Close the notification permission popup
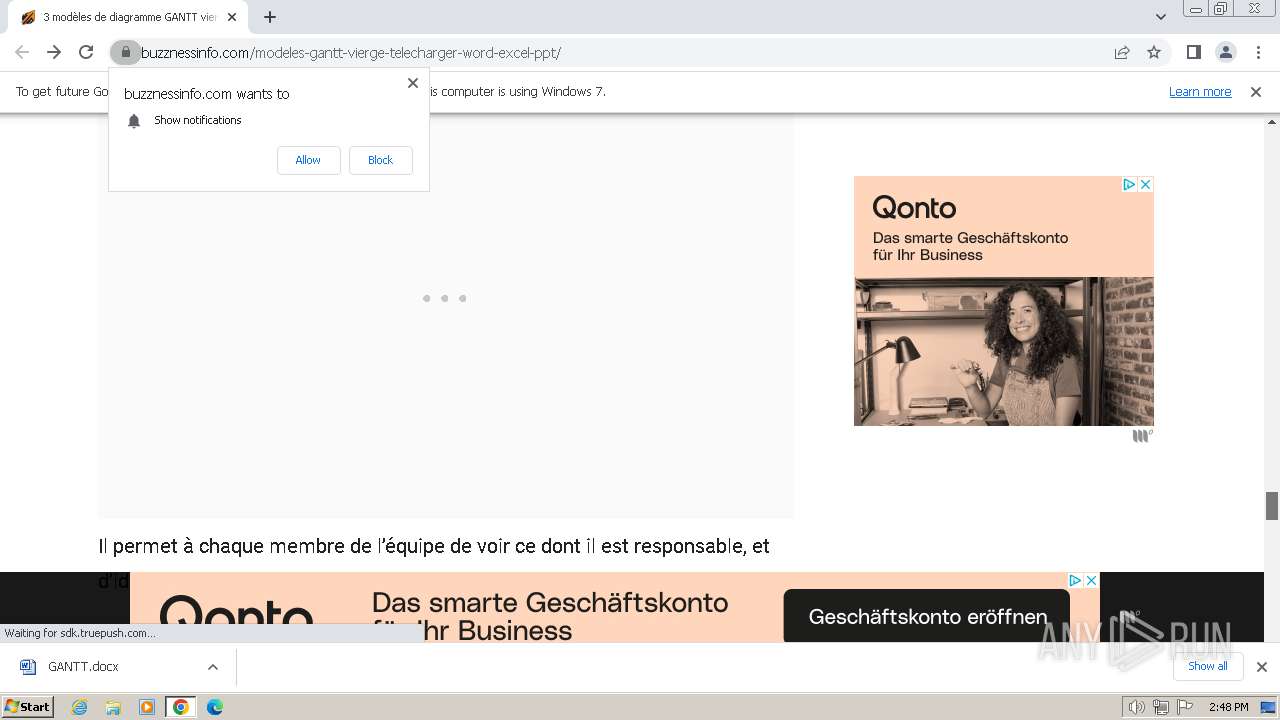 click(x=413, y=83)
